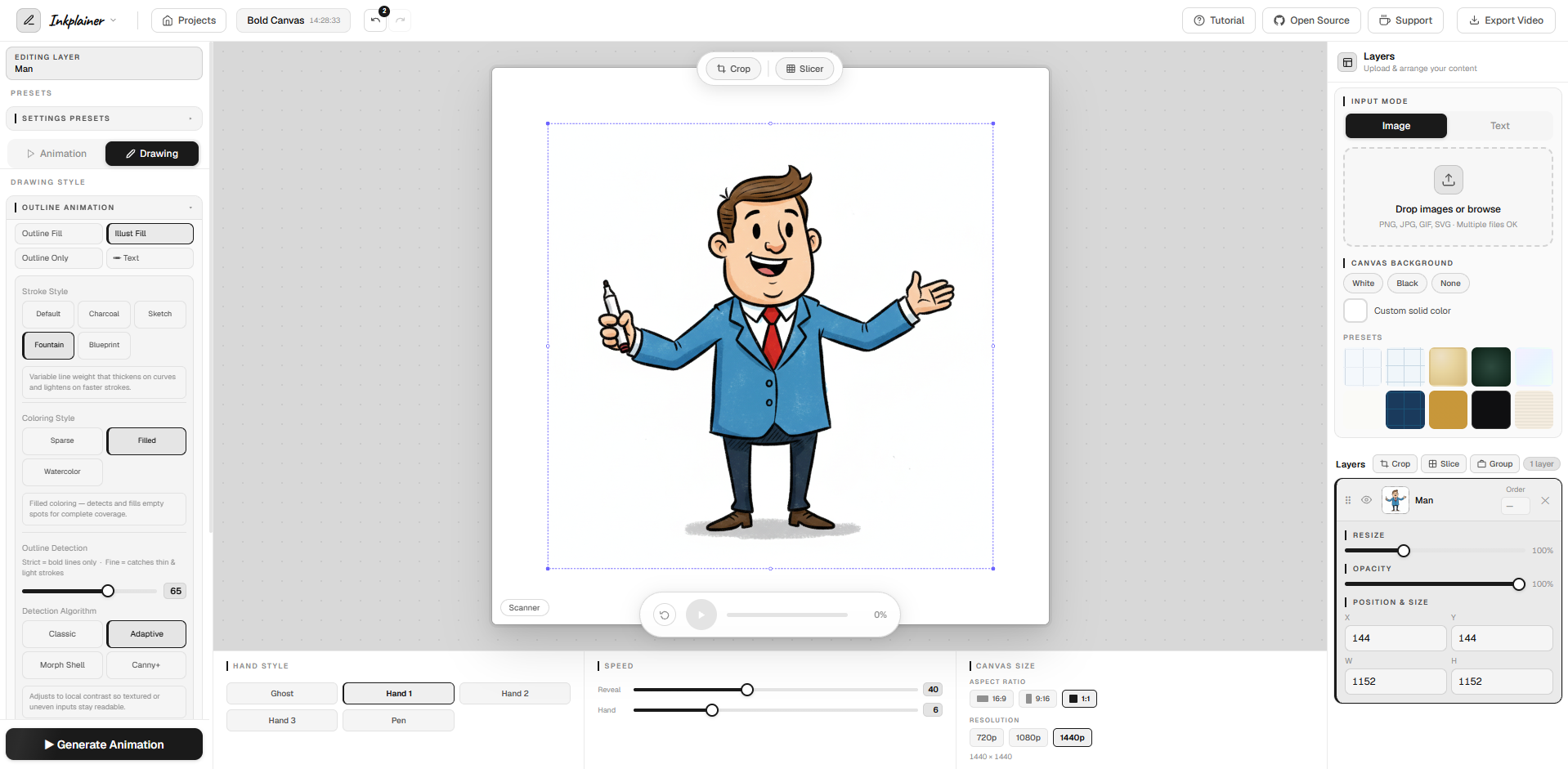
Task: Open the custom solid color swatch
Action: [1355, 311]
